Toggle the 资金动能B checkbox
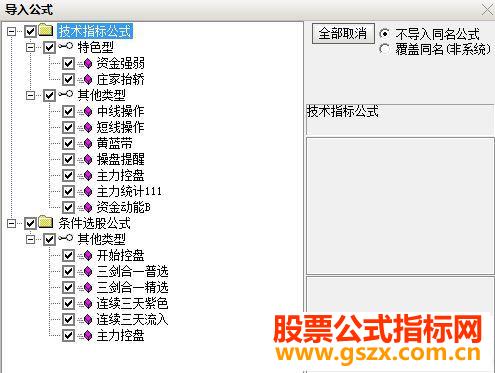This screenshot has height=373, width=495. (x=68, y=207)
